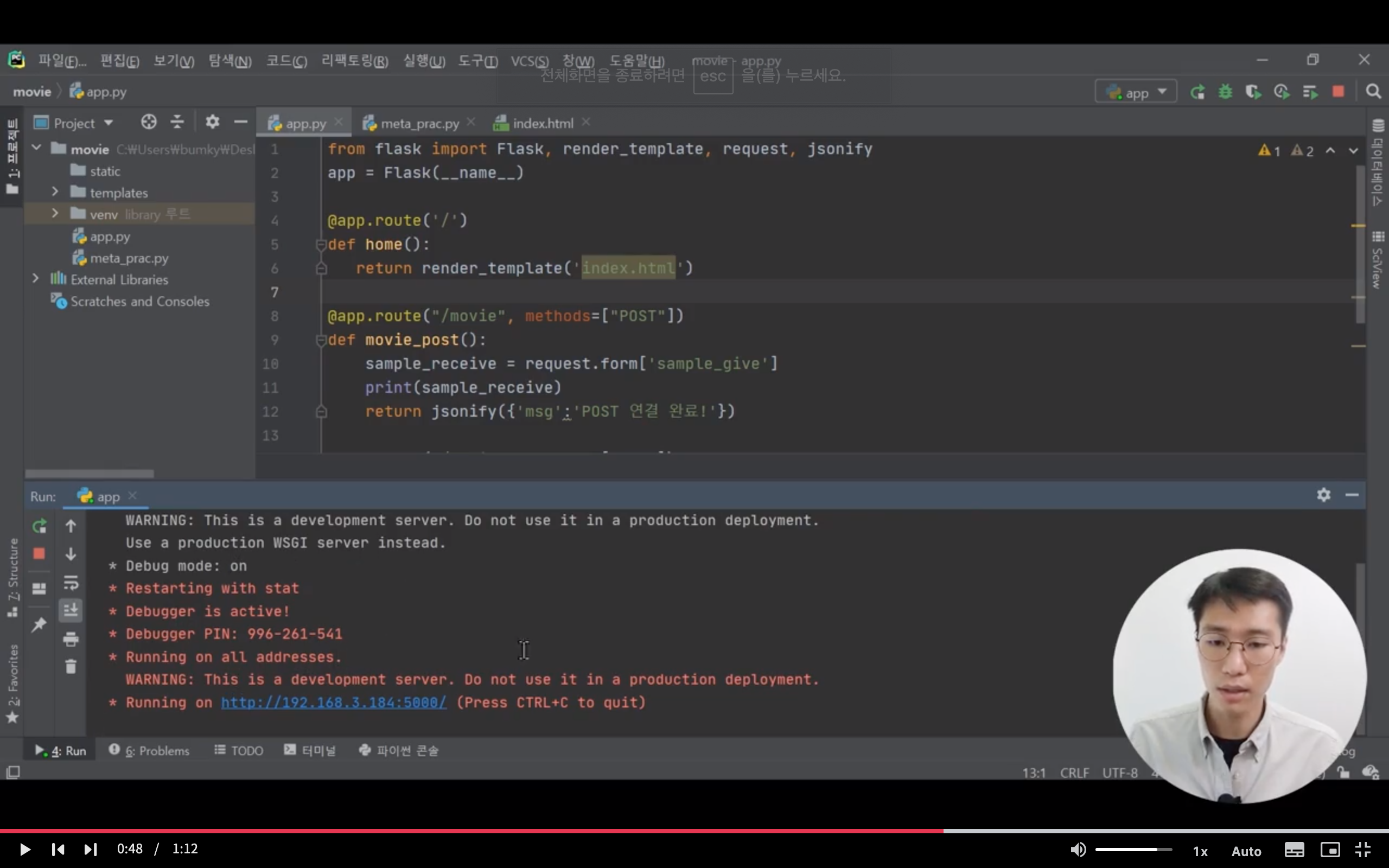Open the SciView side panel
The image size is (1389, 868).
coord(1378,259)
